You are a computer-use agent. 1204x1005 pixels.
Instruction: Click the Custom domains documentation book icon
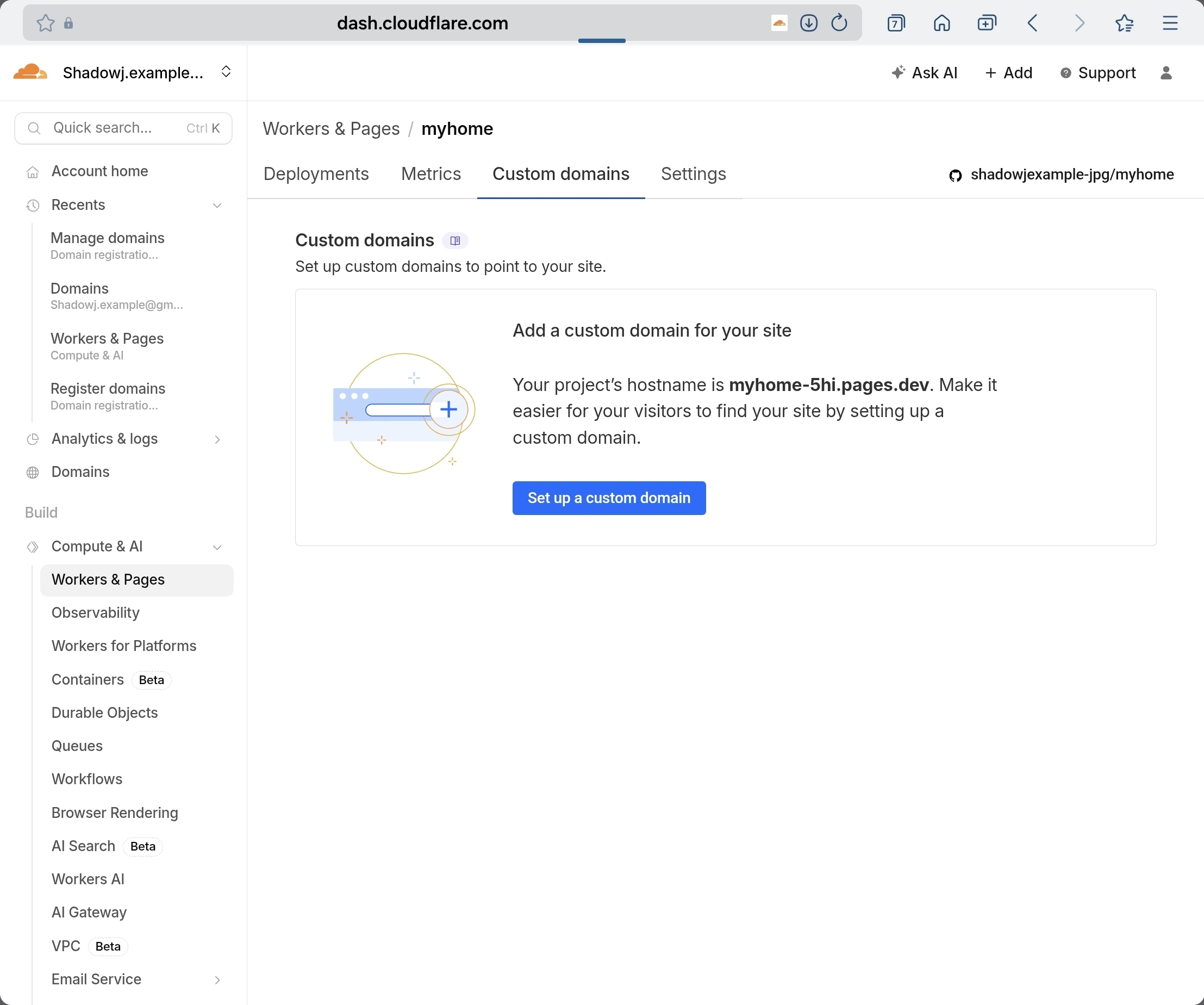point(454,241)
